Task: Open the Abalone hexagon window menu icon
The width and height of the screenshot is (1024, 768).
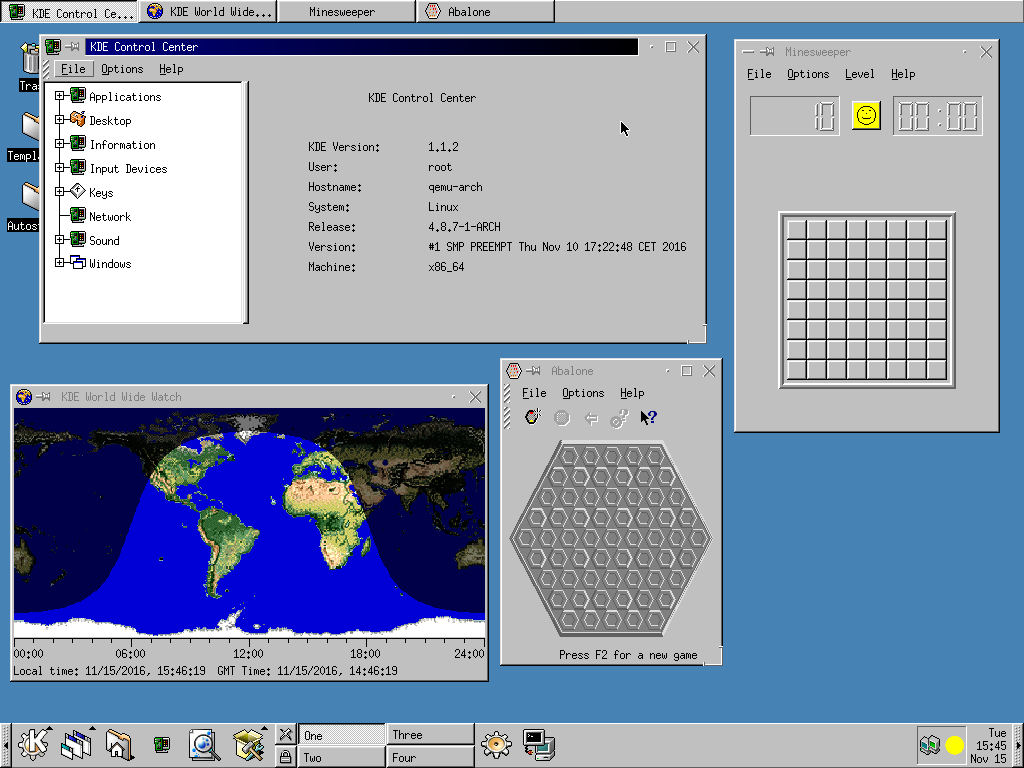Action: click(x=514, y=370)
